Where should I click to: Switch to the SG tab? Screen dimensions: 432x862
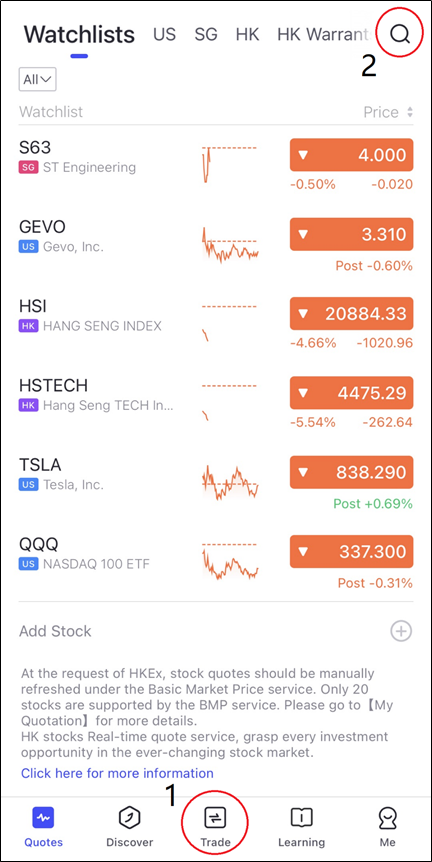tap(206, 34)
